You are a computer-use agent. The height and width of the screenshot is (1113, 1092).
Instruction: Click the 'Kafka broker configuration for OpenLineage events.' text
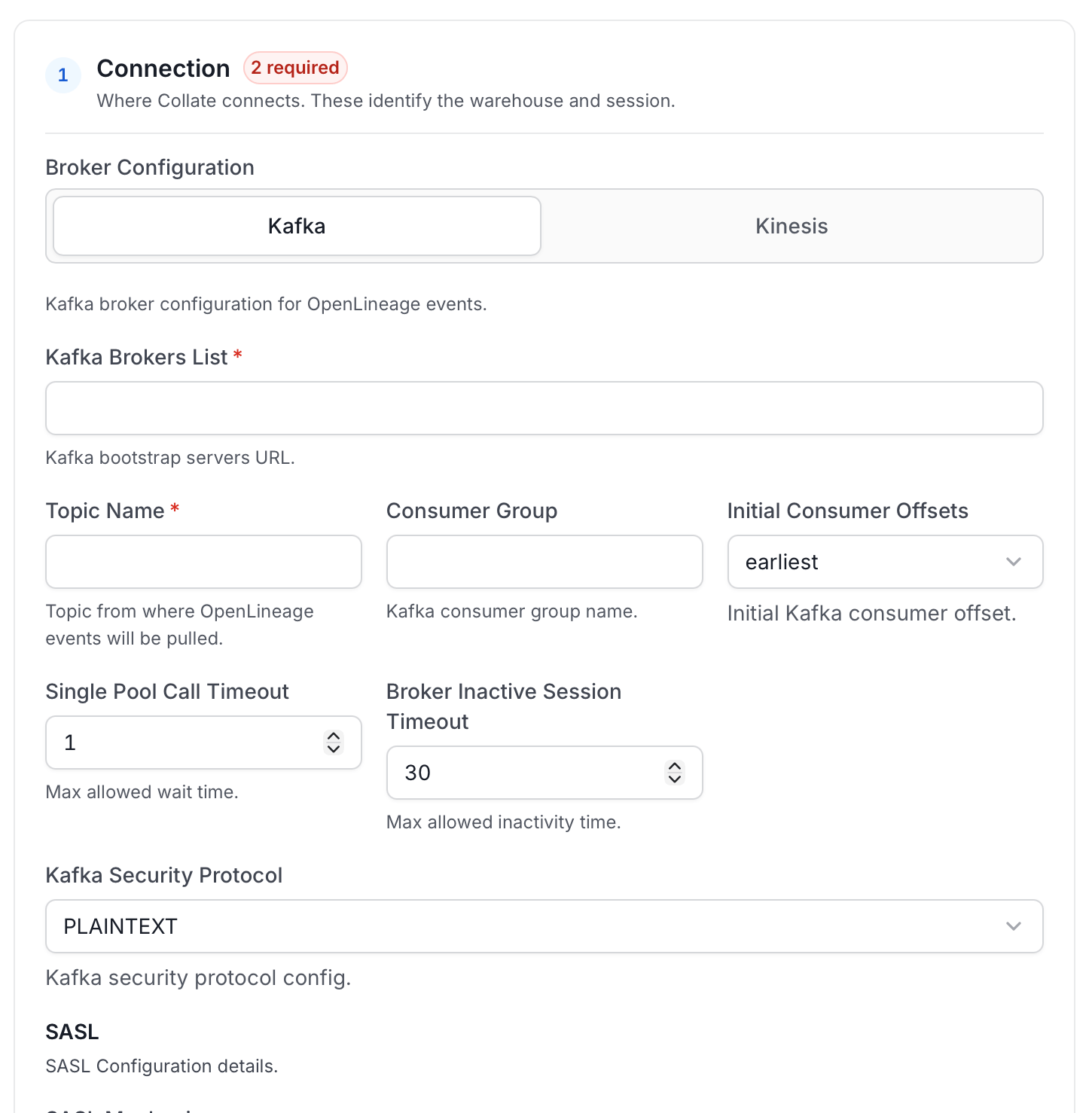pos(267,304)
